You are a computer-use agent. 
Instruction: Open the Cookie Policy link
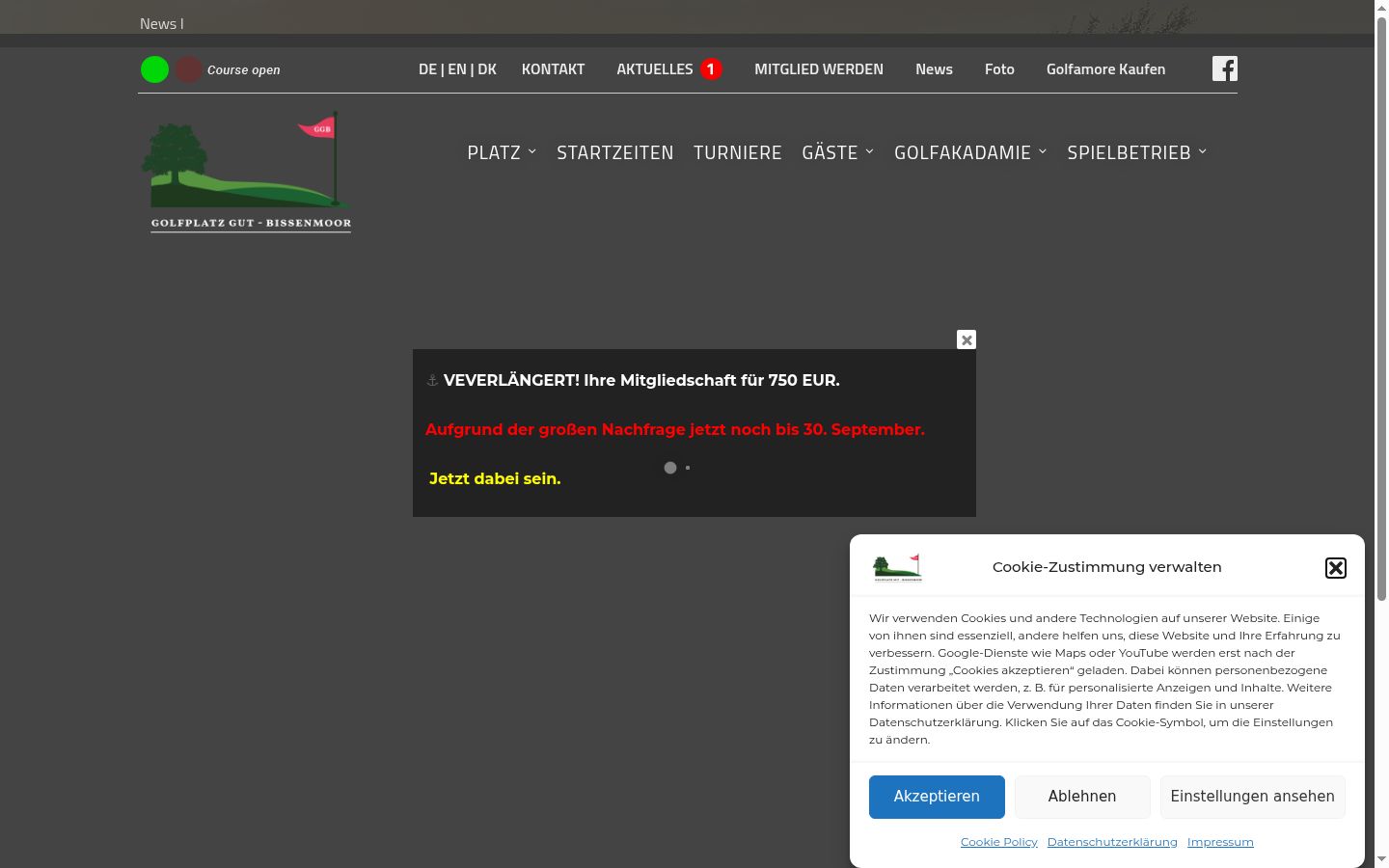(999, 842)
